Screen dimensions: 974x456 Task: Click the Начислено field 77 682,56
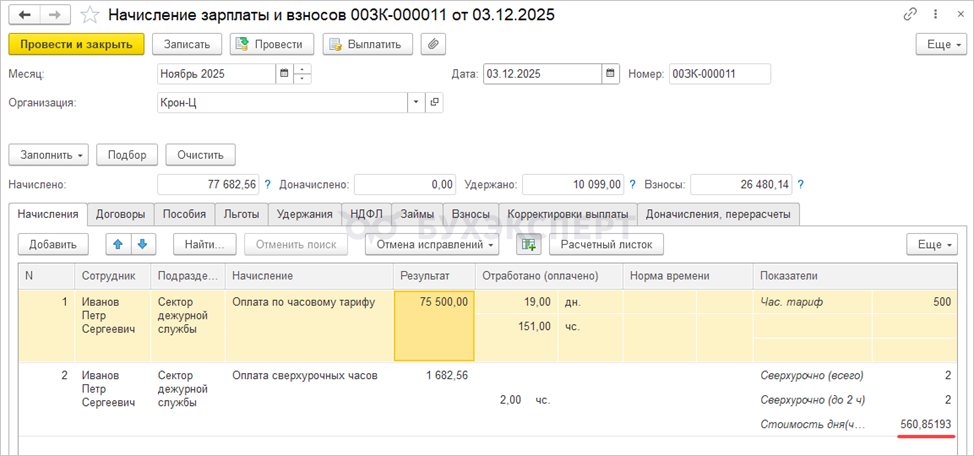pyautogui.click(x=209, y=185)
